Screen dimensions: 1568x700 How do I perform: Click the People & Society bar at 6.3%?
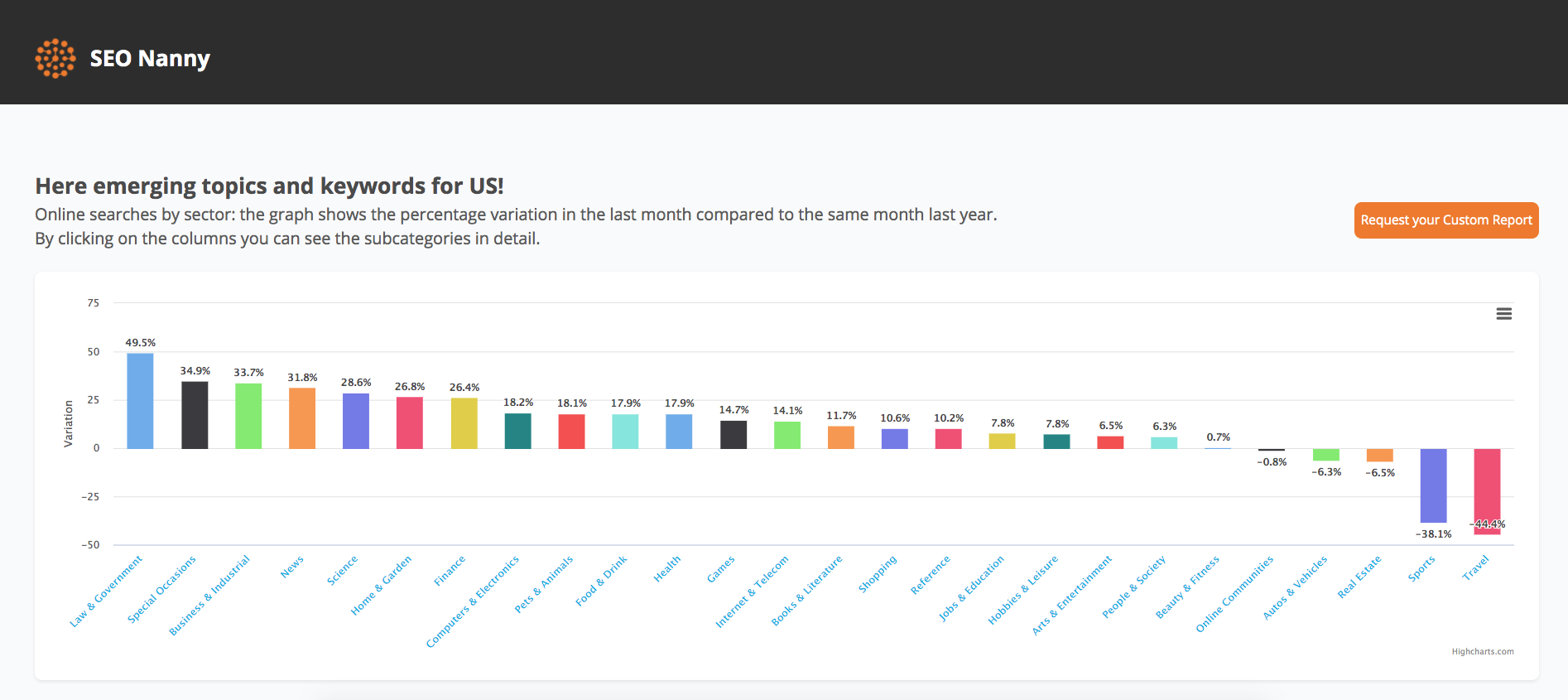pos(1164,443)
